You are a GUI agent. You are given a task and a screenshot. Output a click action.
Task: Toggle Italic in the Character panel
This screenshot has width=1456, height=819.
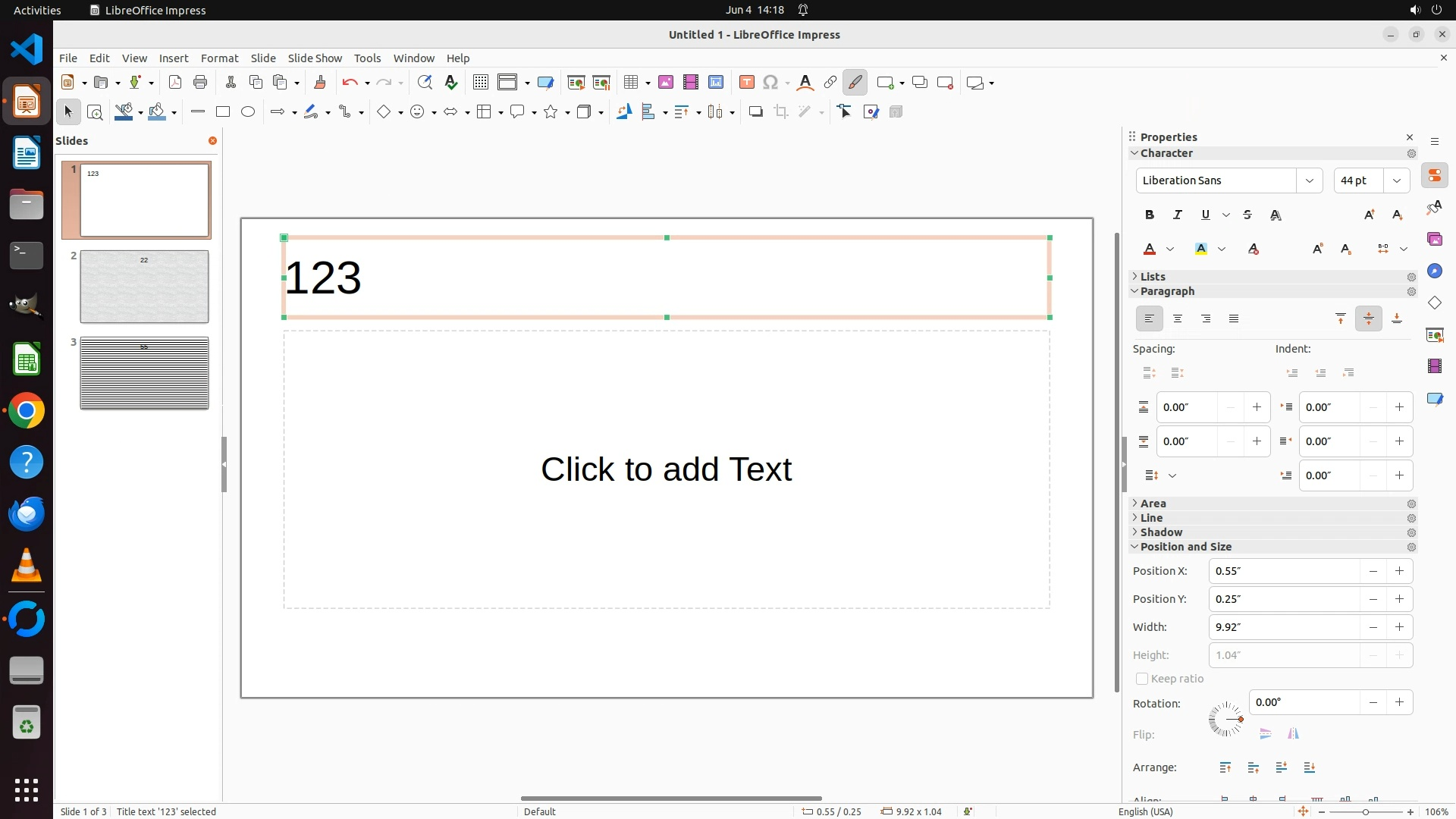point(1178,215)
